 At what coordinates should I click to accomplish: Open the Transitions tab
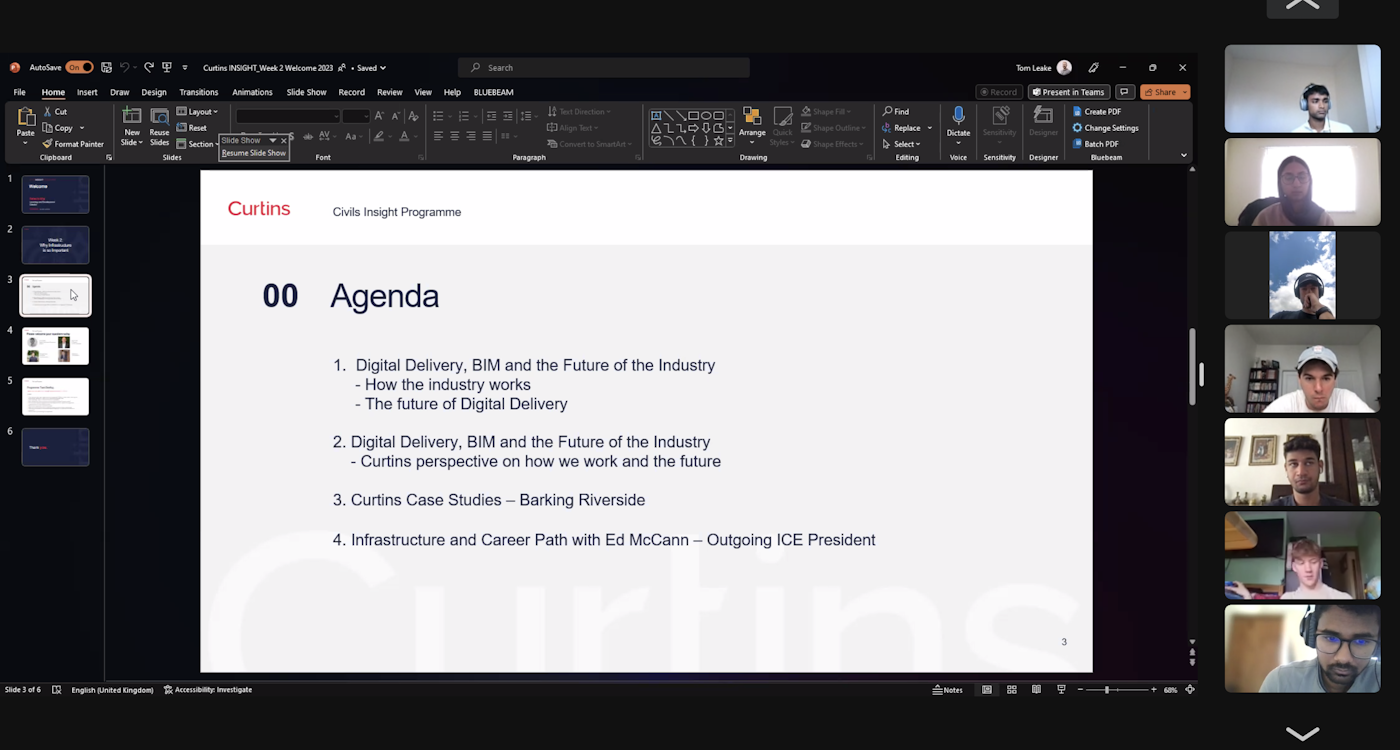(x=199, y=92)
